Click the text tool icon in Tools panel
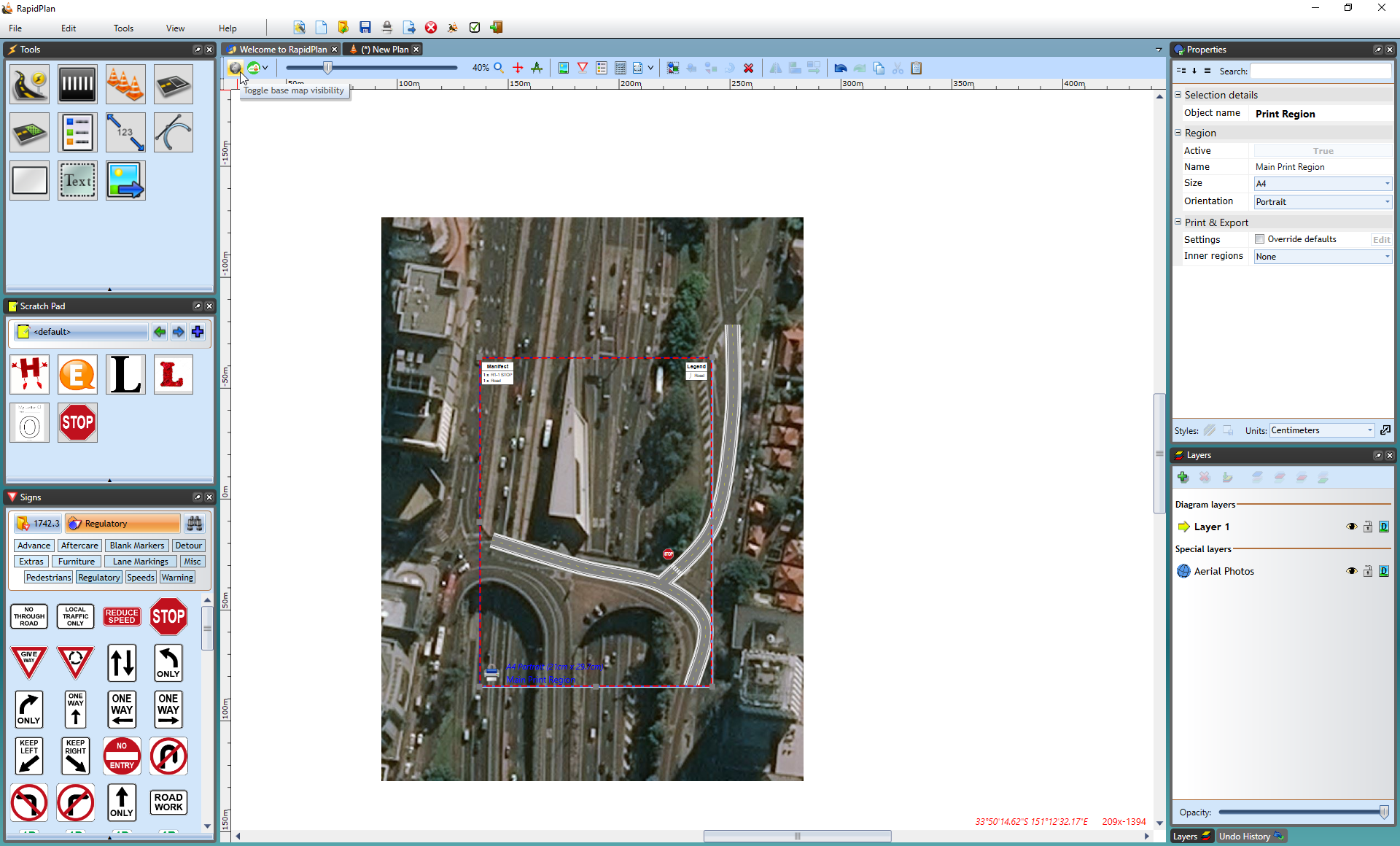Viewport: 1400px width, 846px height. (77, 180)
